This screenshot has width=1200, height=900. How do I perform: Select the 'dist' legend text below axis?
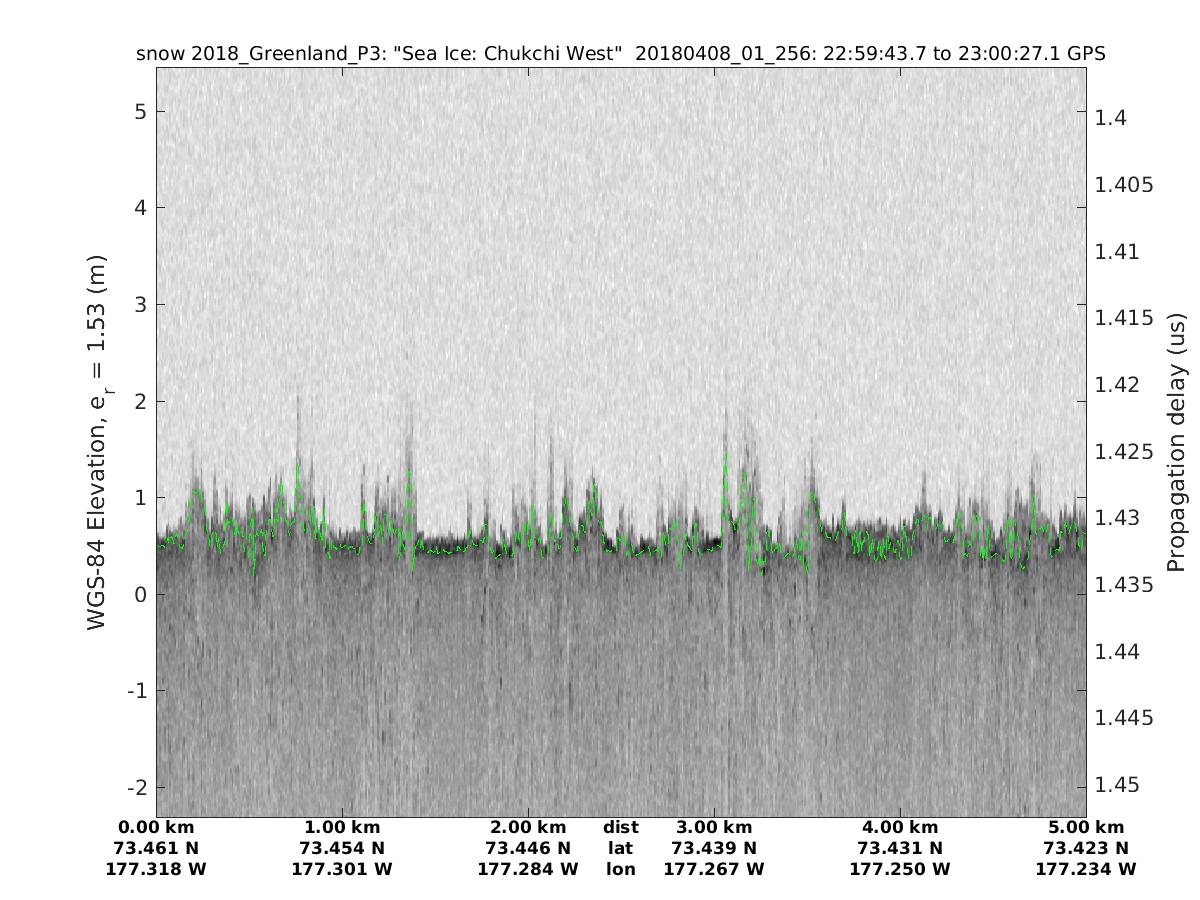[620, 827]
